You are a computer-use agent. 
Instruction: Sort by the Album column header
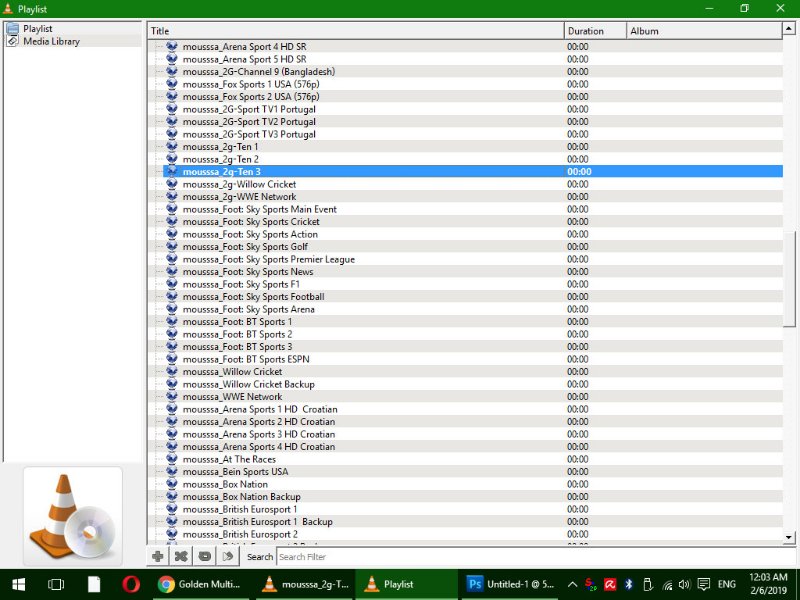tap(704, 31)
